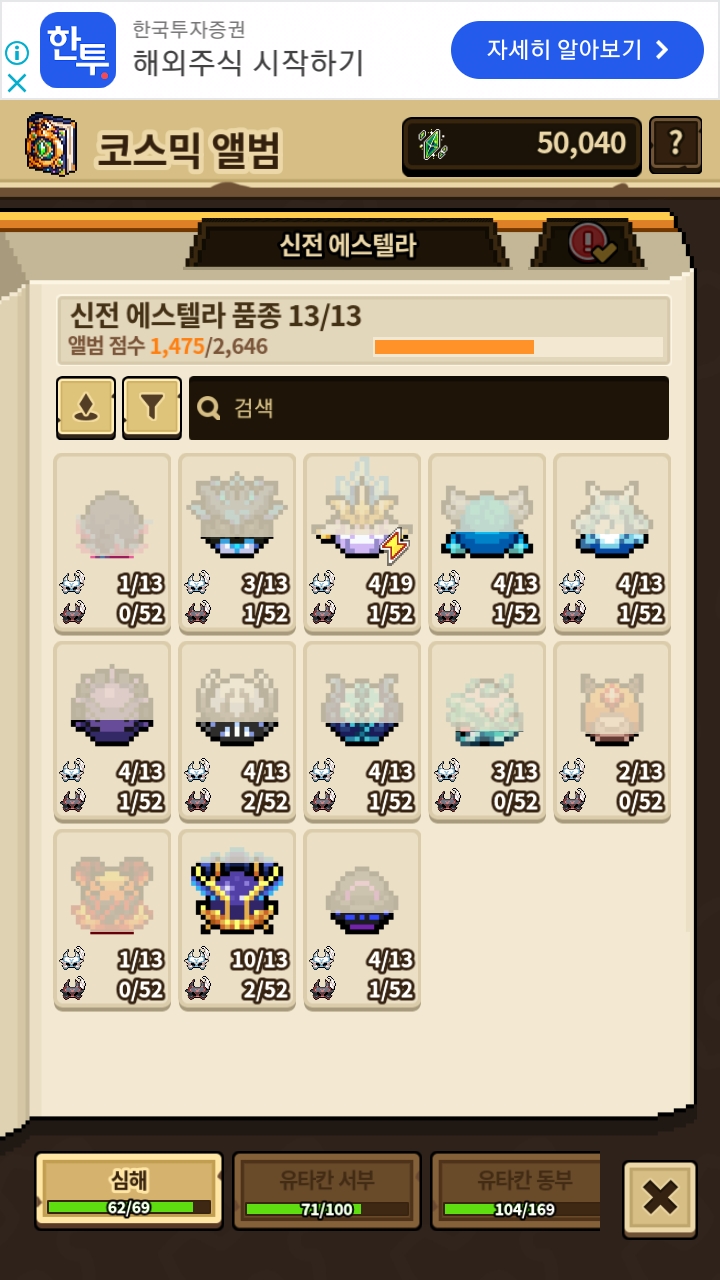Close the album with X button
Screen dimensions: 720x1280
tap(660, 1199)
